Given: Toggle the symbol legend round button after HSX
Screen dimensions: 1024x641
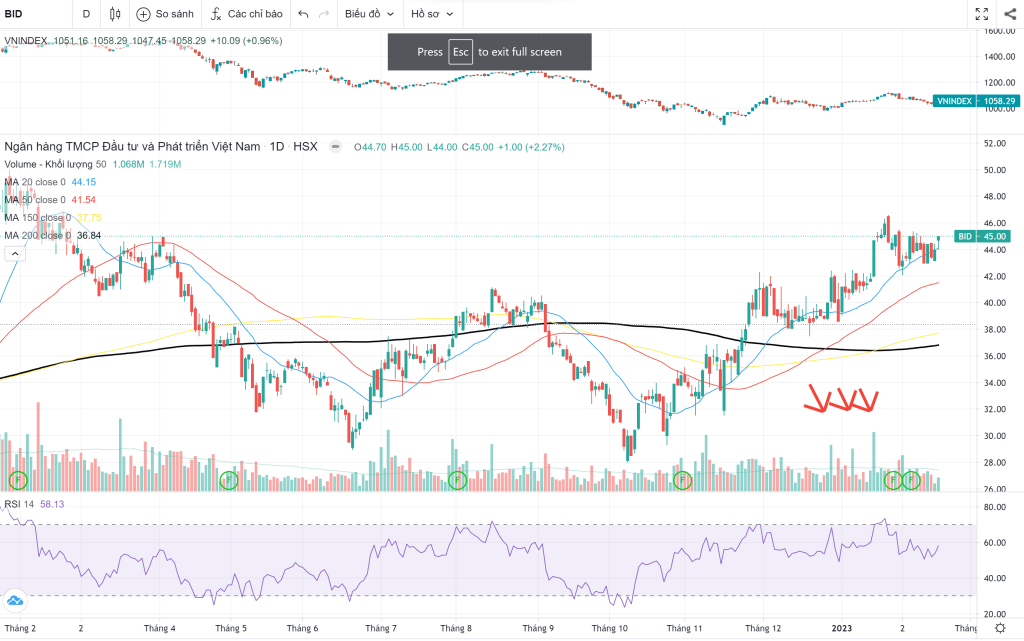Looking at the screenshot, I should tap(335, 147).
